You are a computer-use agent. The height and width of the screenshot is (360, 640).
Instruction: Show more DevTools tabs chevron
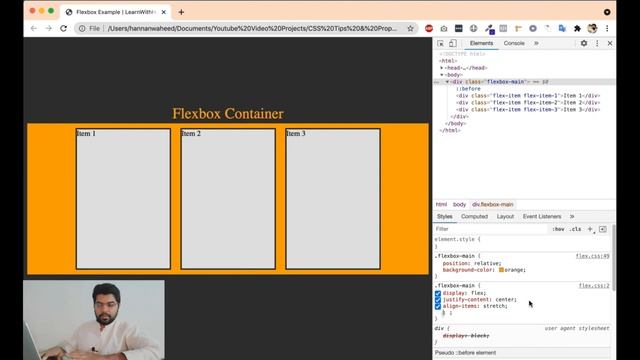(x=536, y=43)
